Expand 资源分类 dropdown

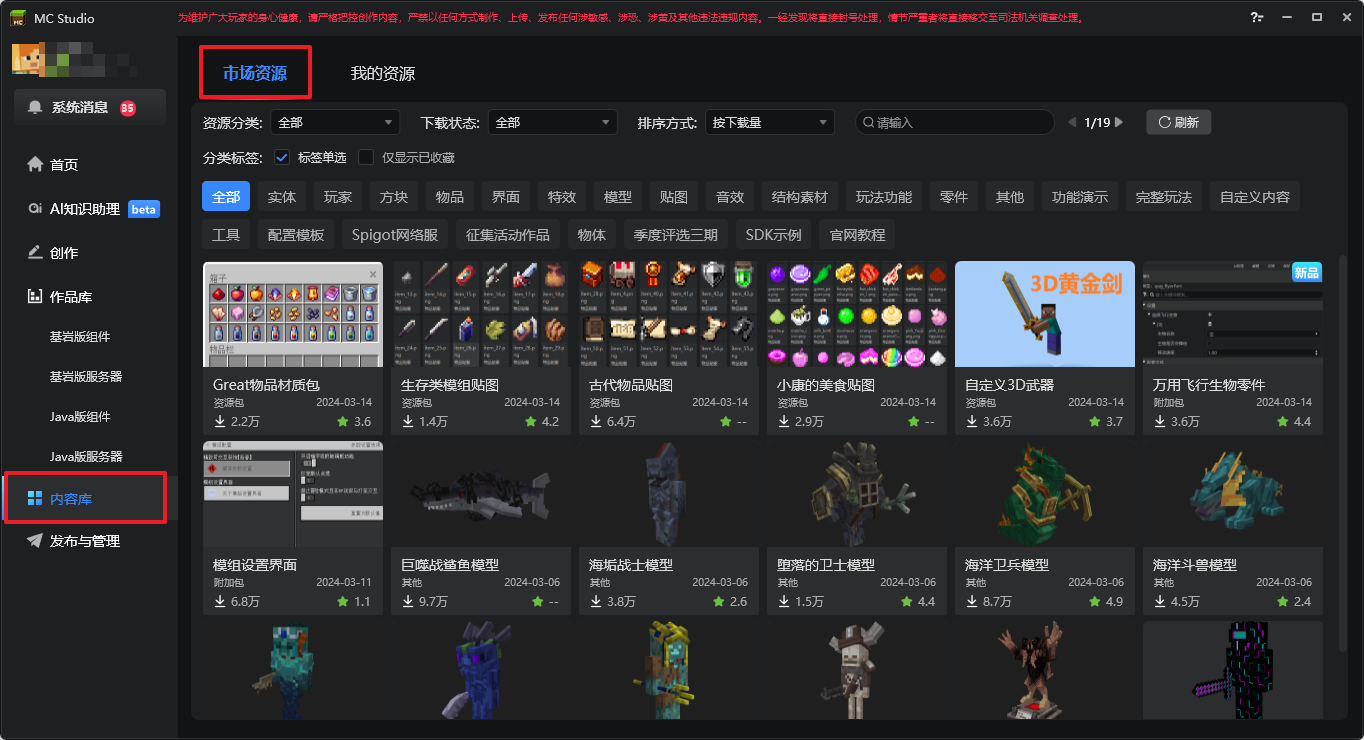[x=335, y=122]
